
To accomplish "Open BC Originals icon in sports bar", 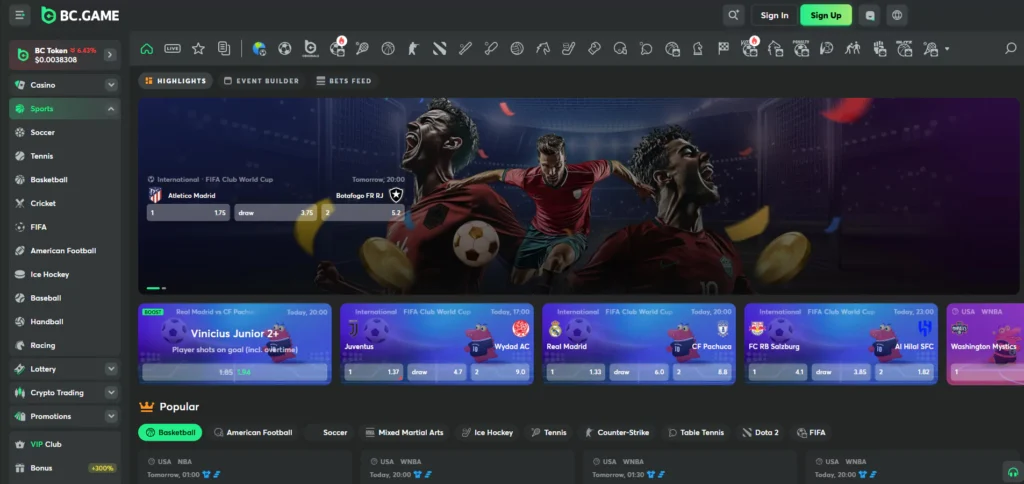I will (x=311, y=48).
